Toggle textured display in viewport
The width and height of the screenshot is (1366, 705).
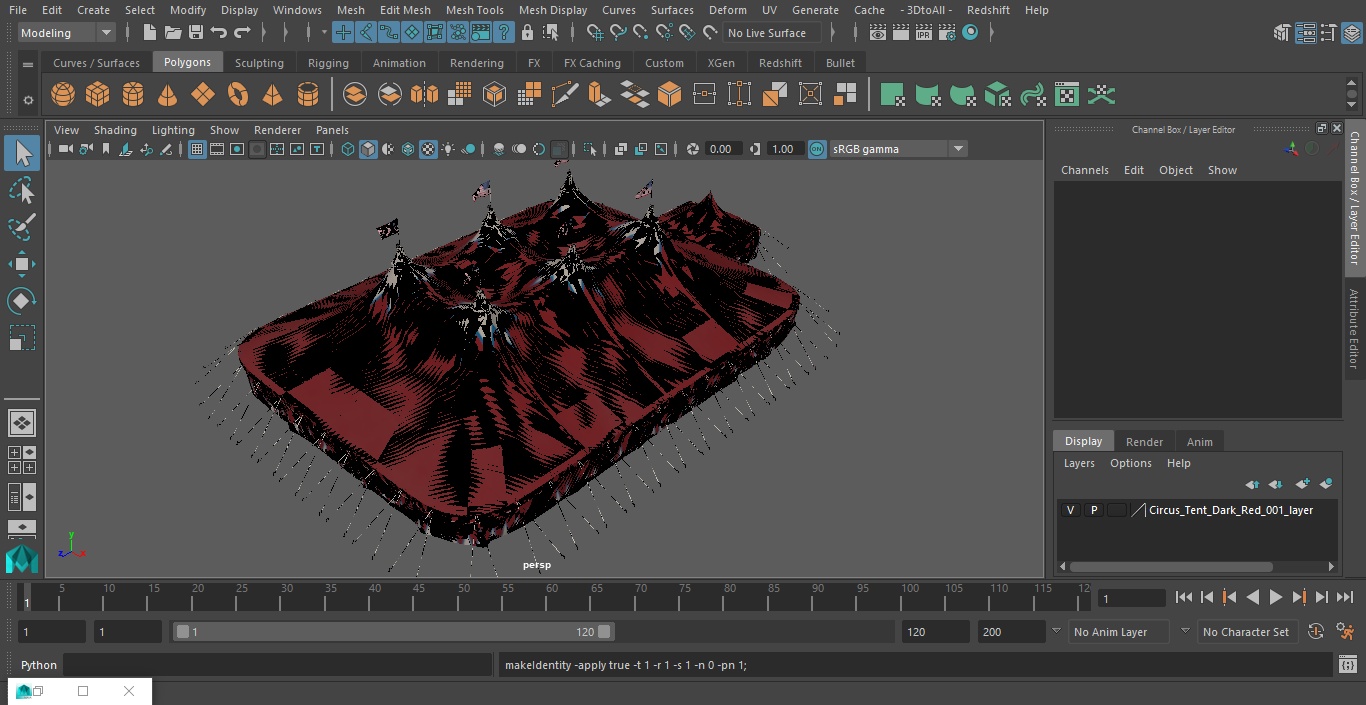coord(428,149)
